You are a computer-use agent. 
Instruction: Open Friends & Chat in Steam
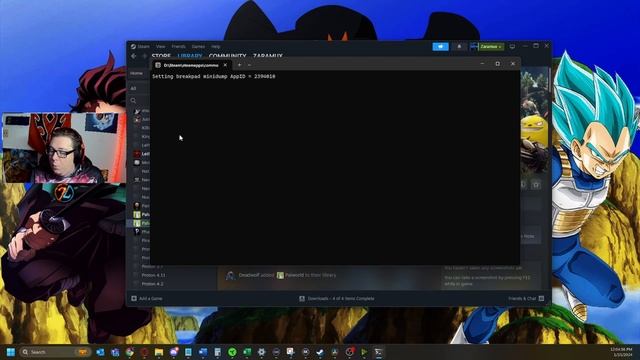[x=526, y=298]
